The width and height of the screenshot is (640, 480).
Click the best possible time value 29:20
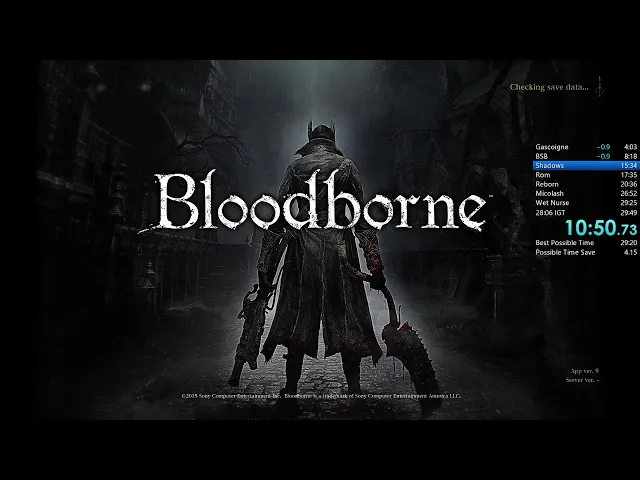[629, 243]
